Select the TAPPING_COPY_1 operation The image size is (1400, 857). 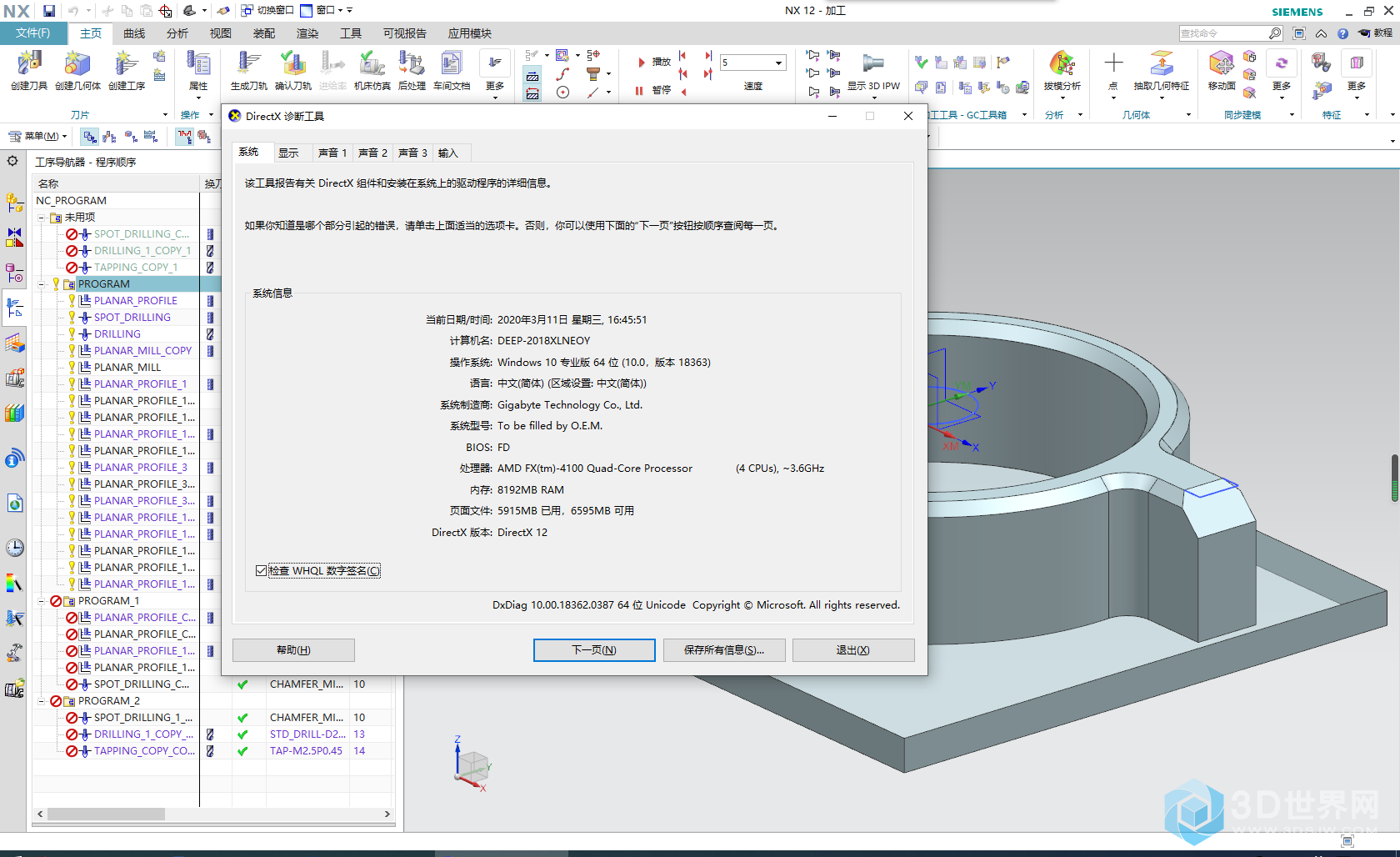[x=135, y=268]
